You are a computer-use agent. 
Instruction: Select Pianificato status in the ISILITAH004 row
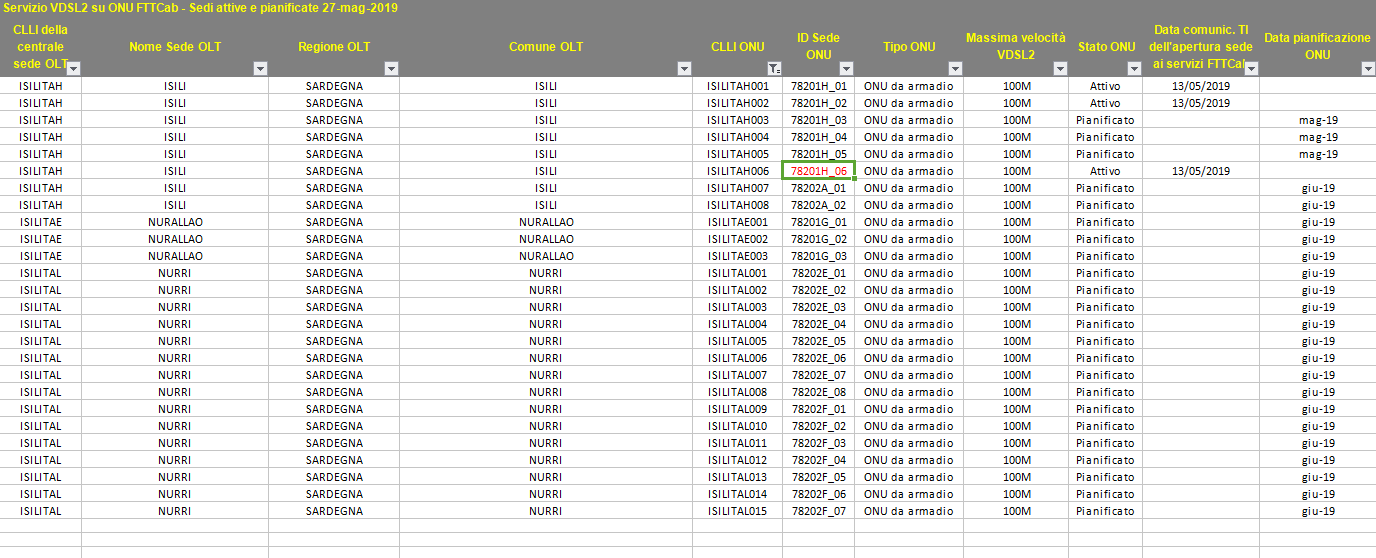click(x=1105, y=137)
